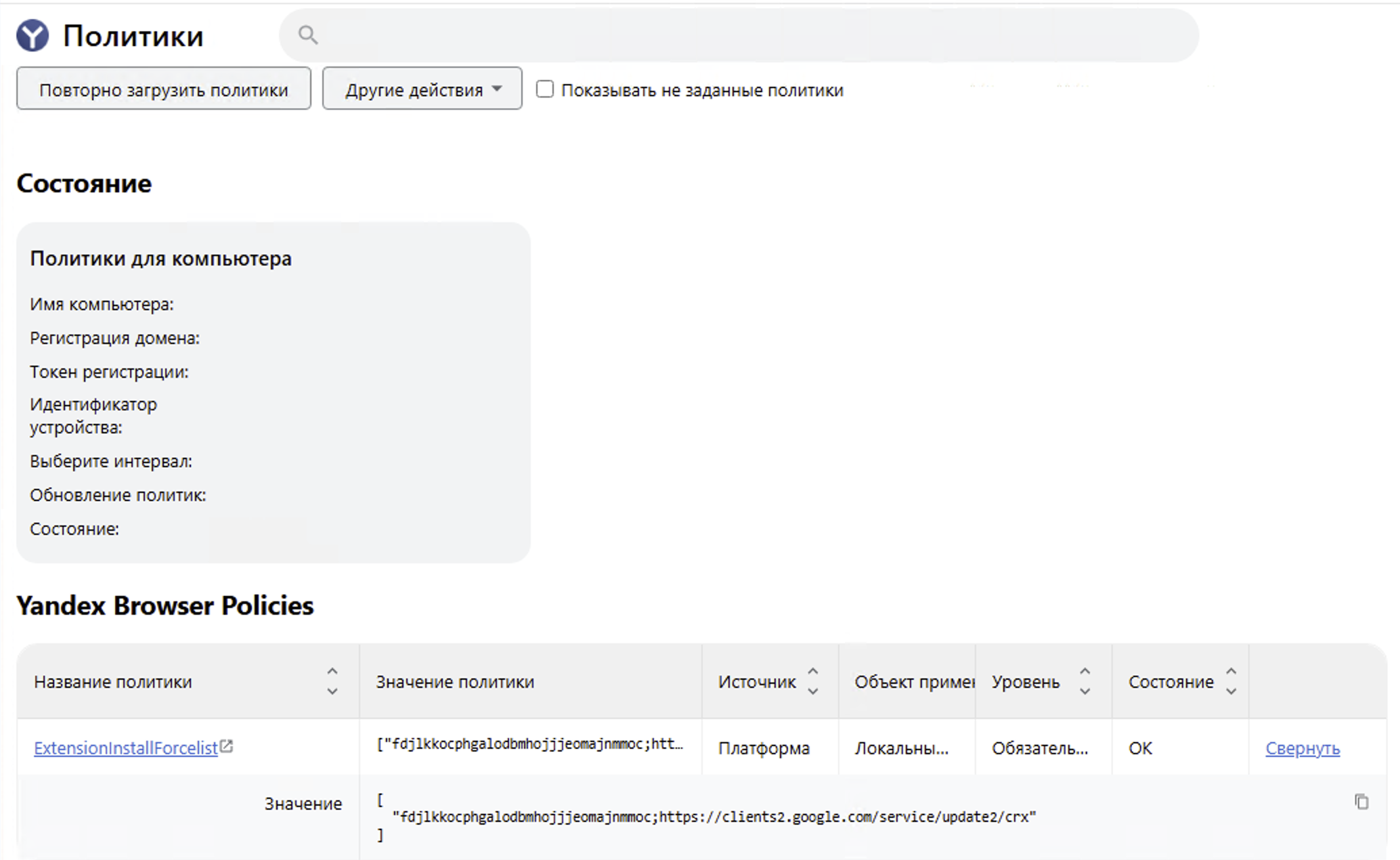Sort by Уровень column arrows
This screenshot has width=1400, height=860.
click(1085, 681)
